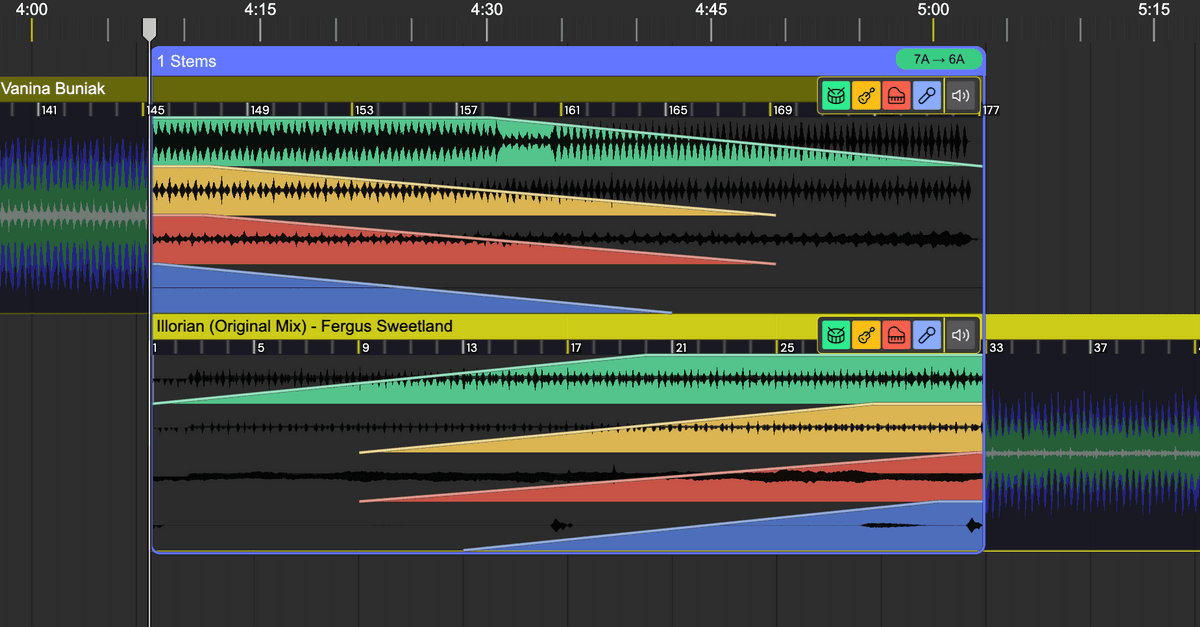
Task: Toggle drums stem on Illorian track
Action: (x=835, y=335)
